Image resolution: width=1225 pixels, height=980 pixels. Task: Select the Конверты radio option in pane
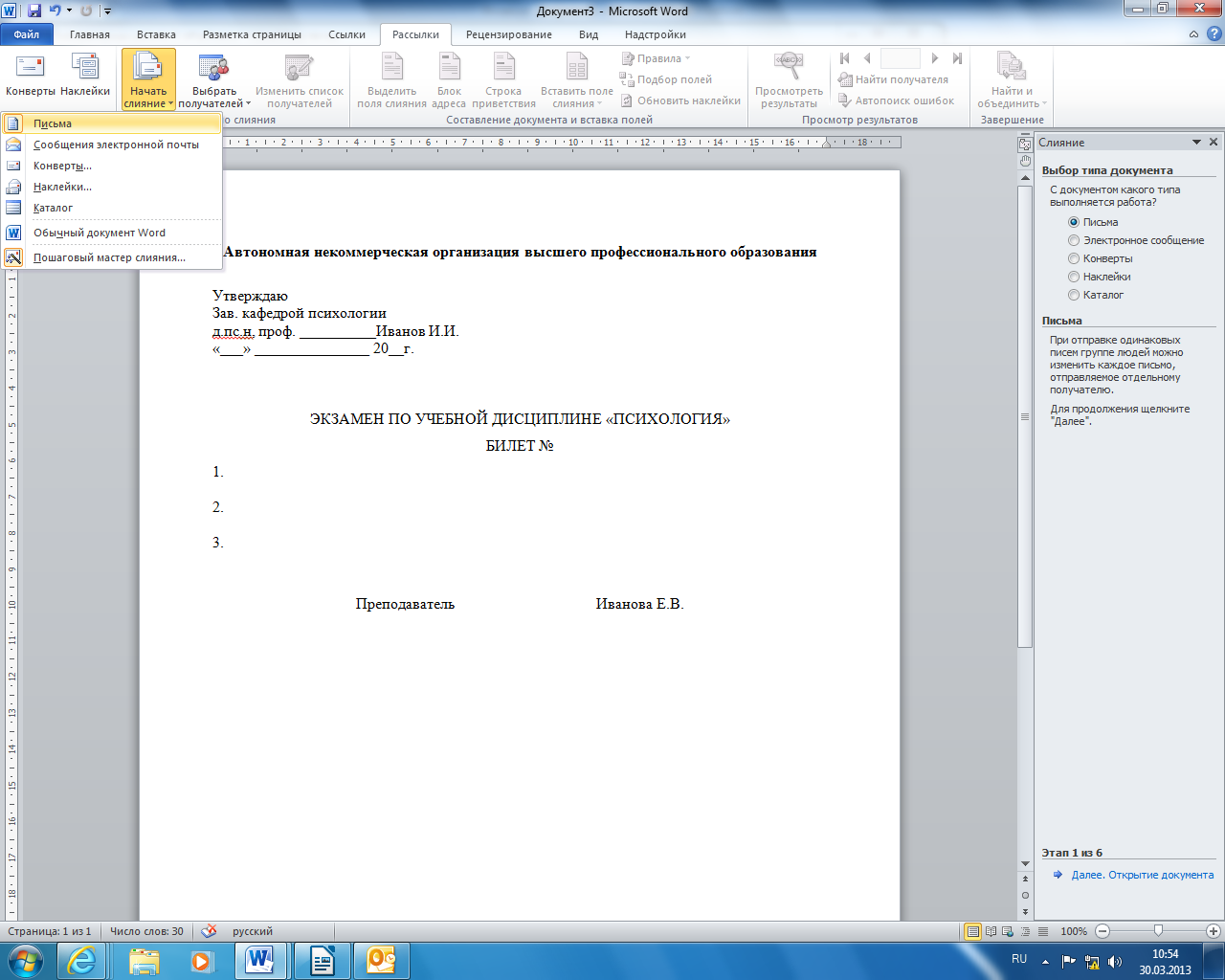point(1074,258)
